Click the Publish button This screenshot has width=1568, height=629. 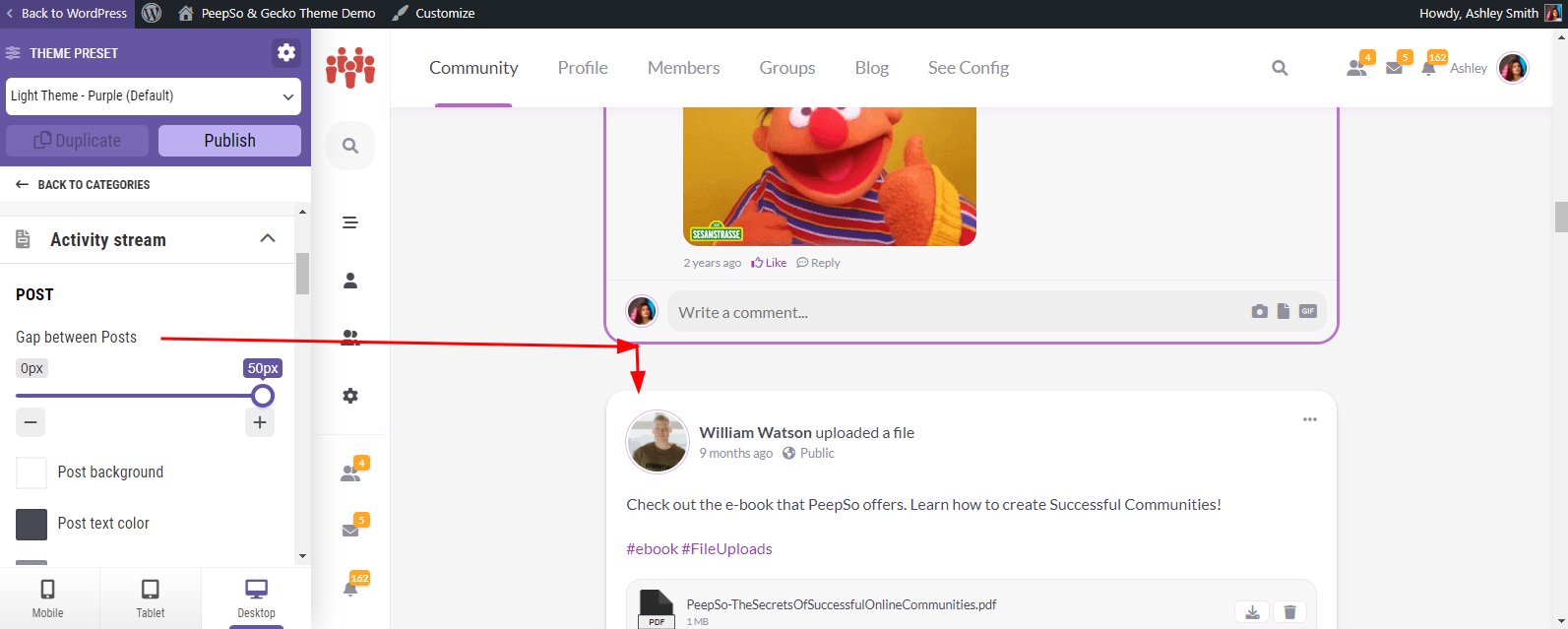(229, 141)
